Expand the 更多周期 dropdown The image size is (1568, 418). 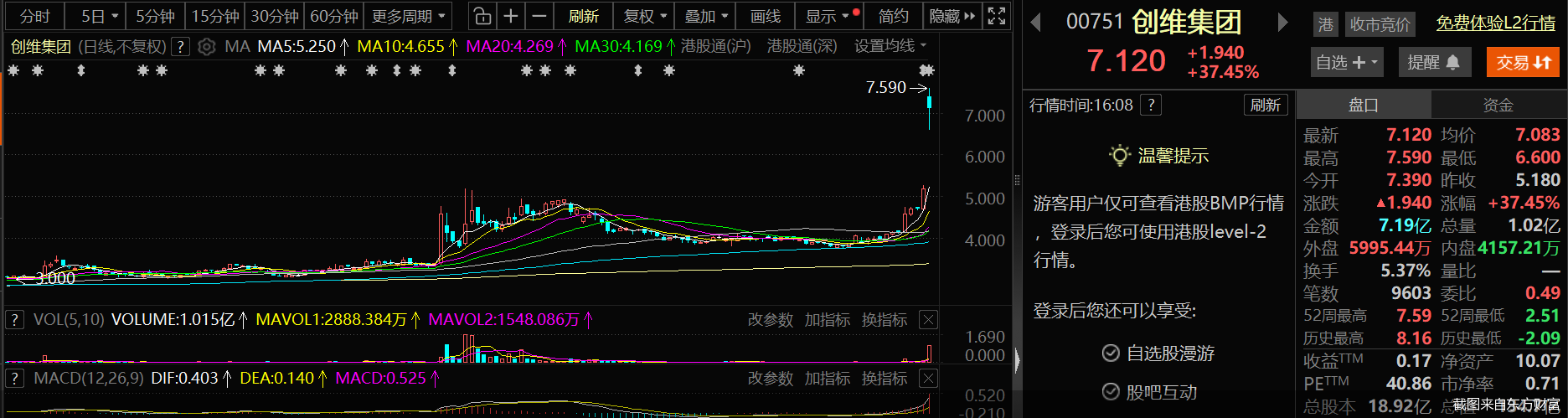[408, 16]
